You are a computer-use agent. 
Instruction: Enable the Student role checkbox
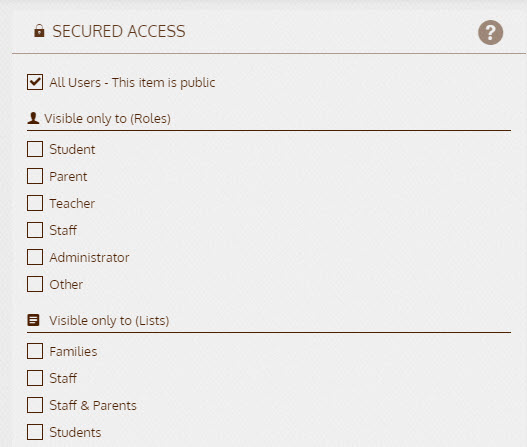tap(35, 149)
